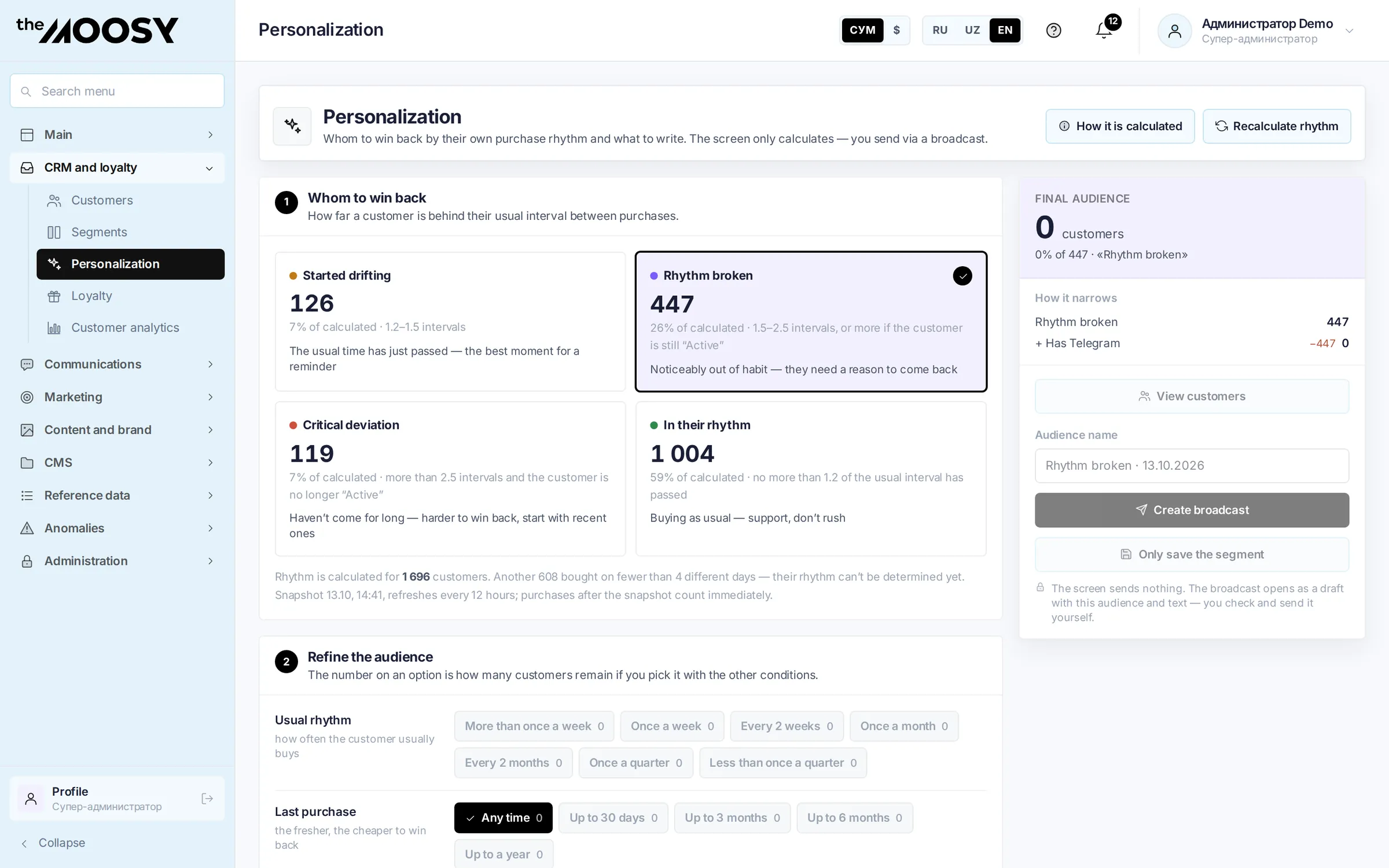Click the Administration lock icon
Viewport: 1389px width, 868px height.
[27, 561]
